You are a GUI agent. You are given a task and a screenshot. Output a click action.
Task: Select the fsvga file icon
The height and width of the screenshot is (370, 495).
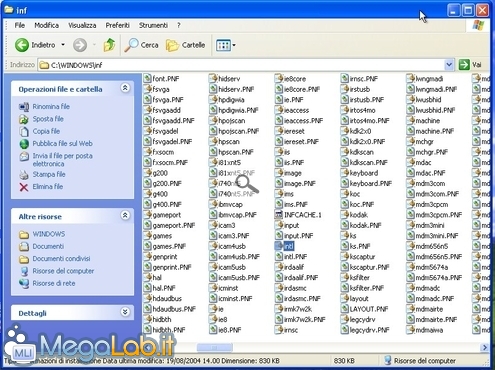148,89
